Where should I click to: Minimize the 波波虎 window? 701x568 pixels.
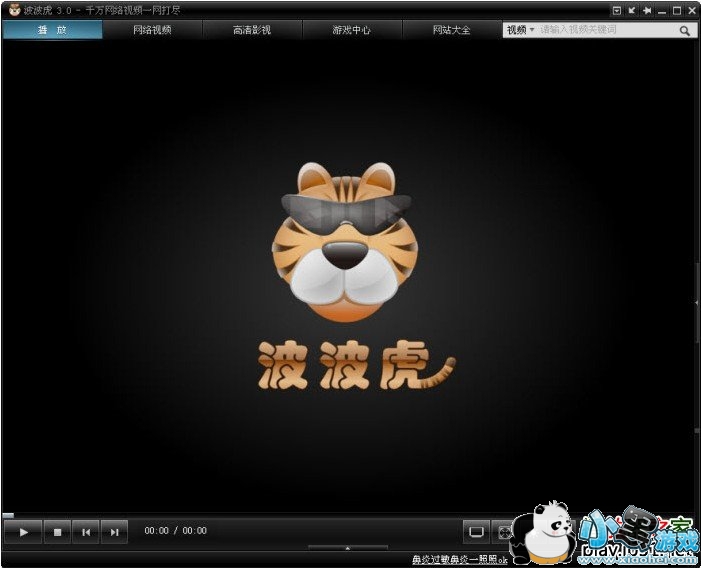coord(662,11)
